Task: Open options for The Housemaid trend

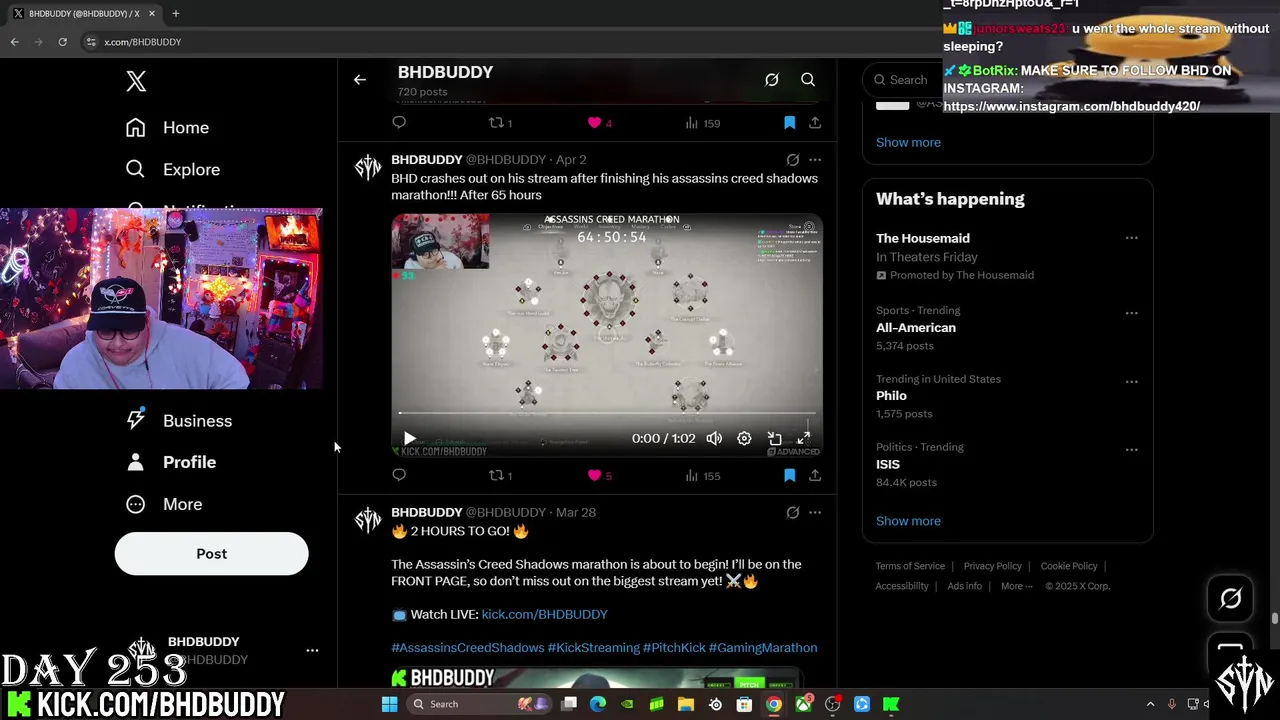Action: click(x=1131, y=238)
